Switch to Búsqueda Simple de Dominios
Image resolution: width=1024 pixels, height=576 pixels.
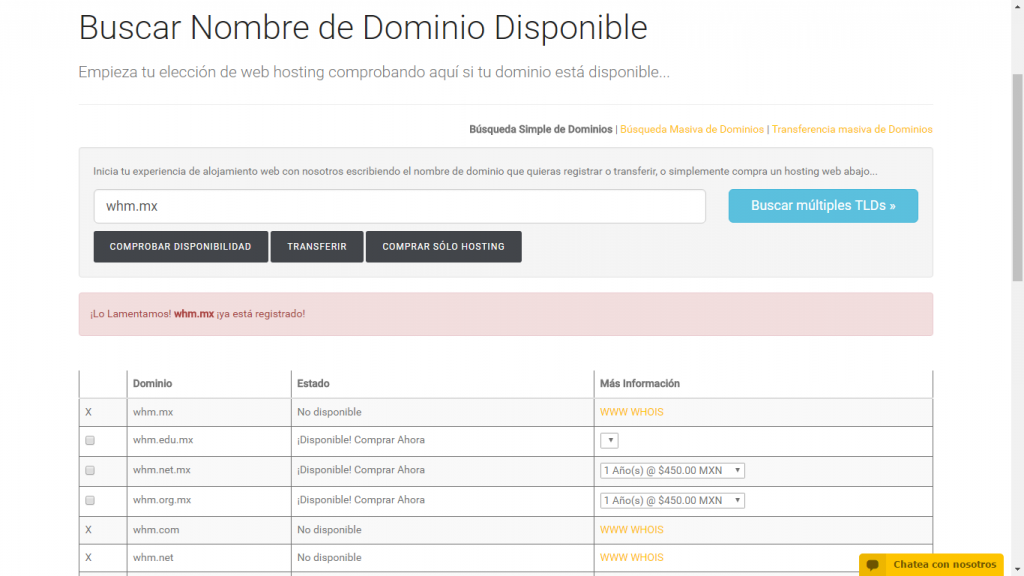coord(540,129)
